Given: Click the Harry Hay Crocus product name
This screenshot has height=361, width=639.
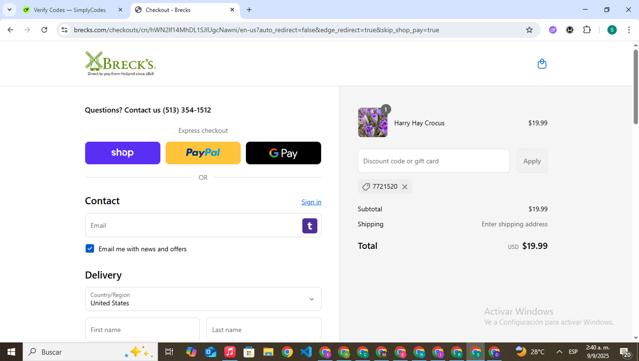Looking at the screenshot, I should [x=419, y=123].
